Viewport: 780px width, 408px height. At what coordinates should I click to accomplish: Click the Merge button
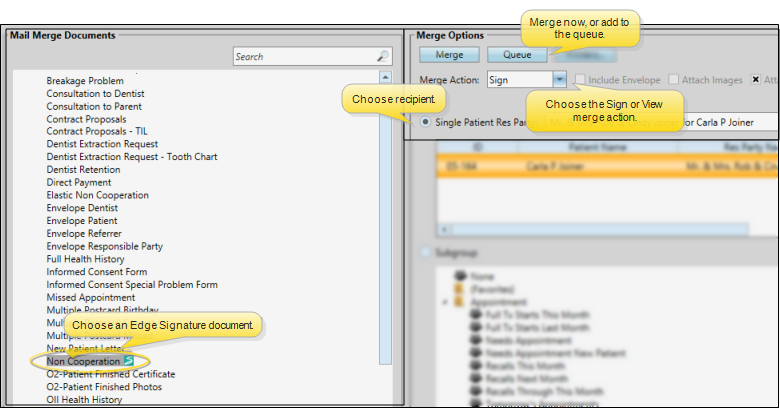pyautogui.click(x=449, y=55)
